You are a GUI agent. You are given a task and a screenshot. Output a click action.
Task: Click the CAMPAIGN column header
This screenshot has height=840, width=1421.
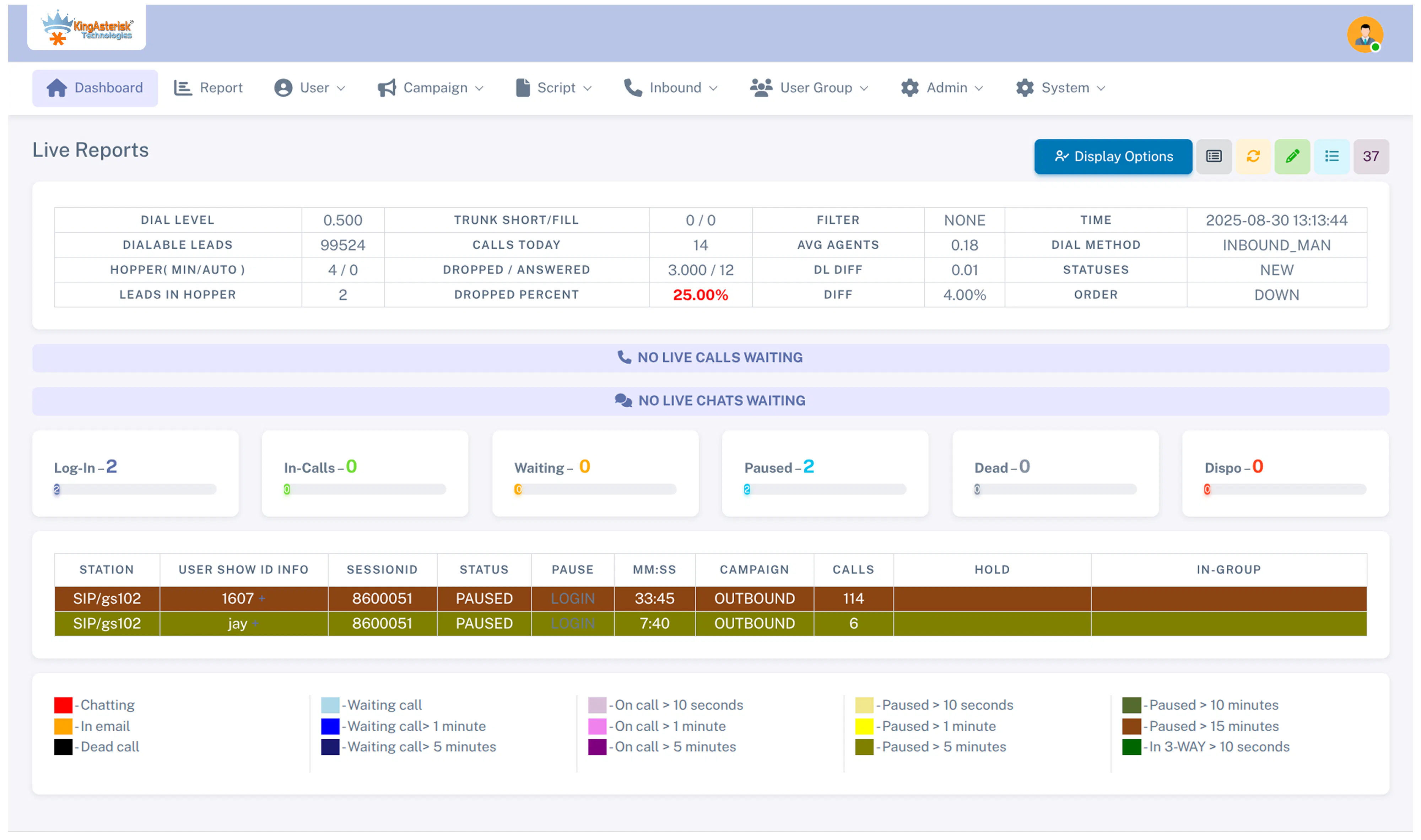(x=754, y=569)
